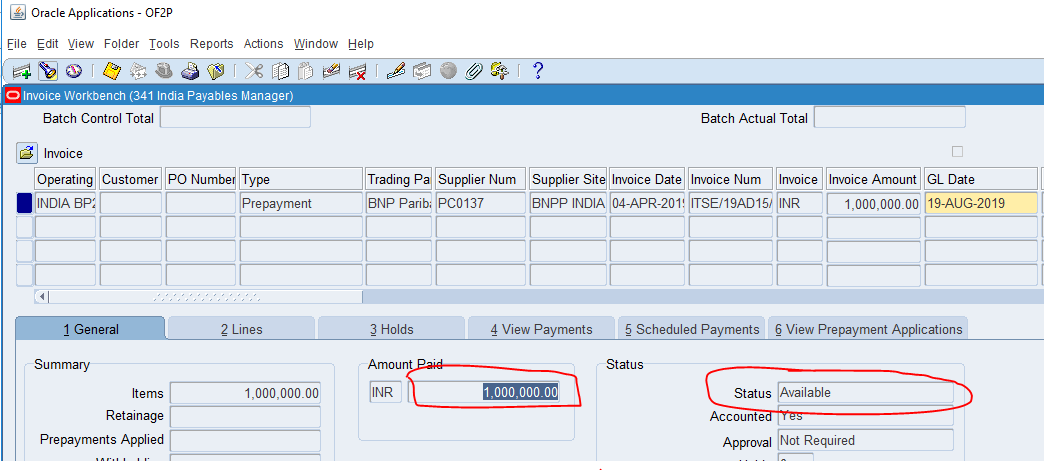Screen dimensions: 1044x470
Task: Open the Tools menu
Action: 164,44
